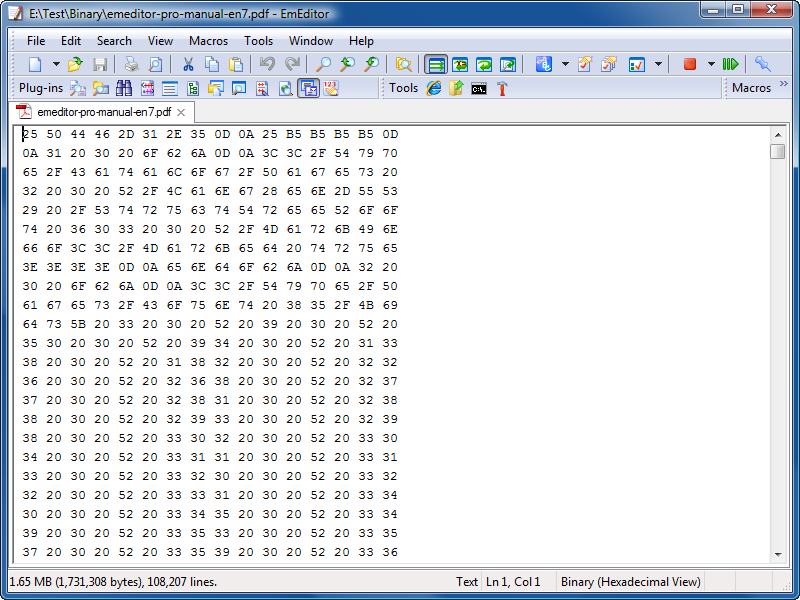This screenshot has height=600, width=800.
Task: Open the File menu
Action: [x=36, y=41]
